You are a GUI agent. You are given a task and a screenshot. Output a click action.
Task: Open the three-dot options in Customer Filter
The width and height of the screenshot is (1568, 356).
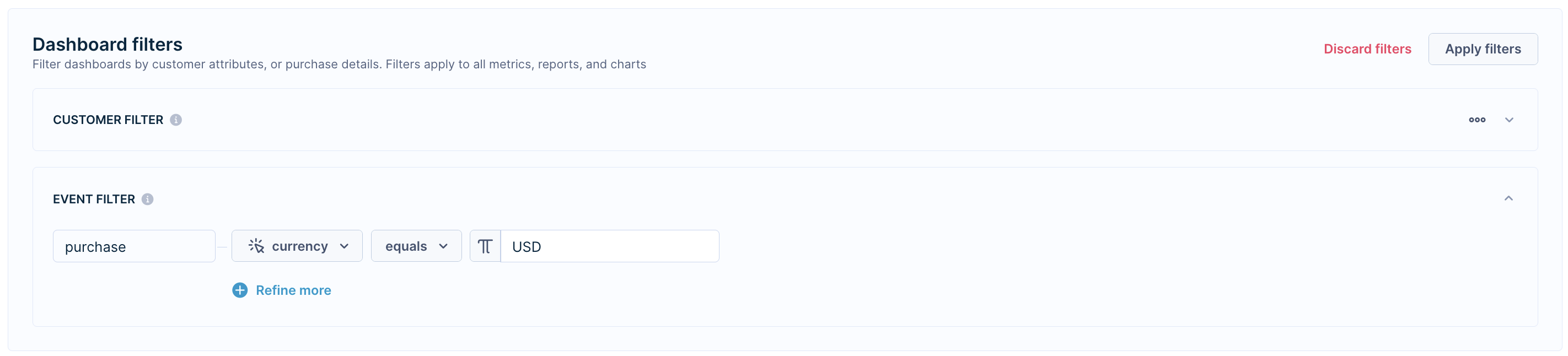tap(1476, 120)
